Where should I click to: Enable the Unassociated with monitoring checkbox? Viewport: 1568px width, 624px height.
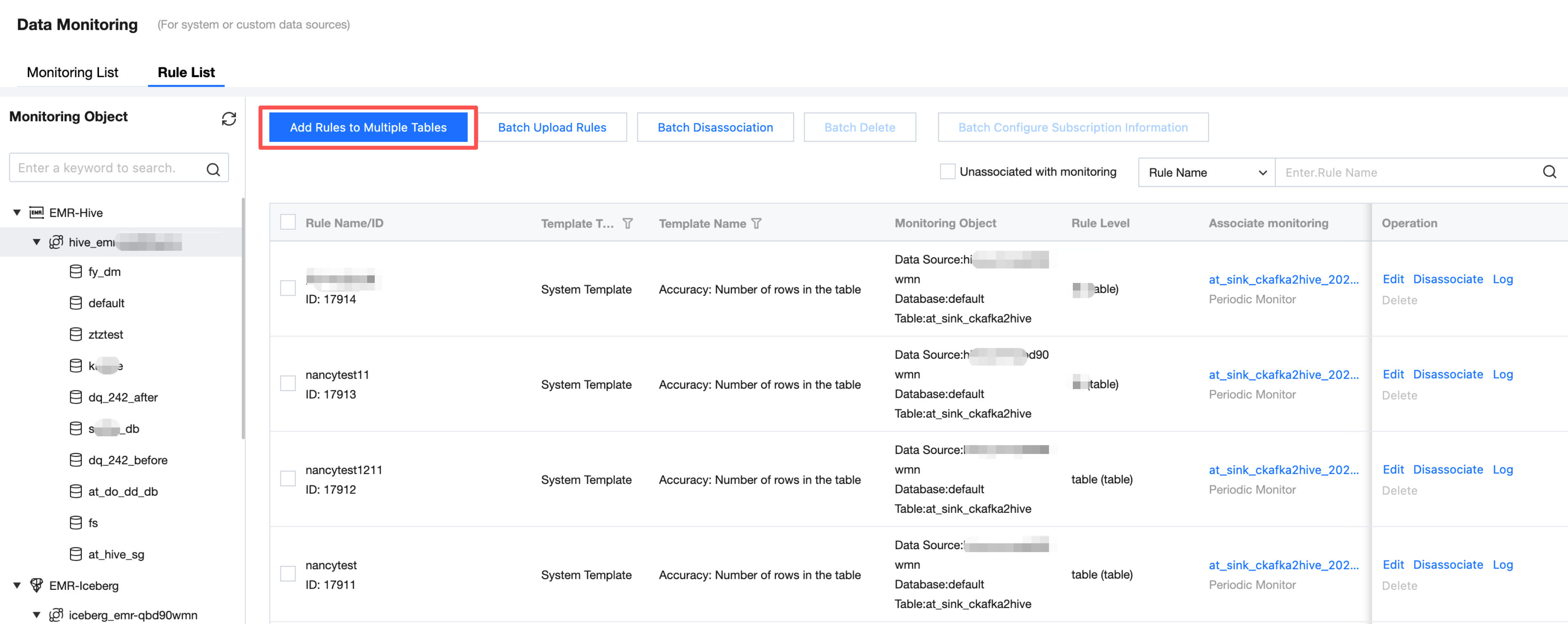(x=947, y=172)
